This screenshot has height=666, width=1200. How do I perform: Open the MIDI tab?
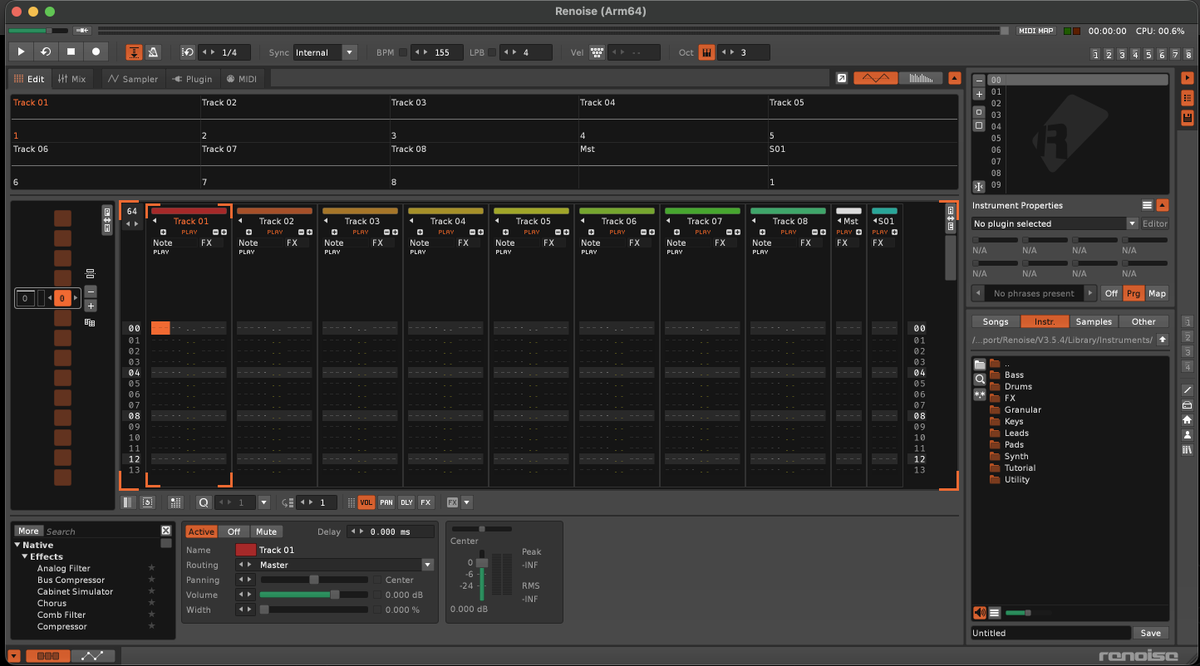click(242, 78)
